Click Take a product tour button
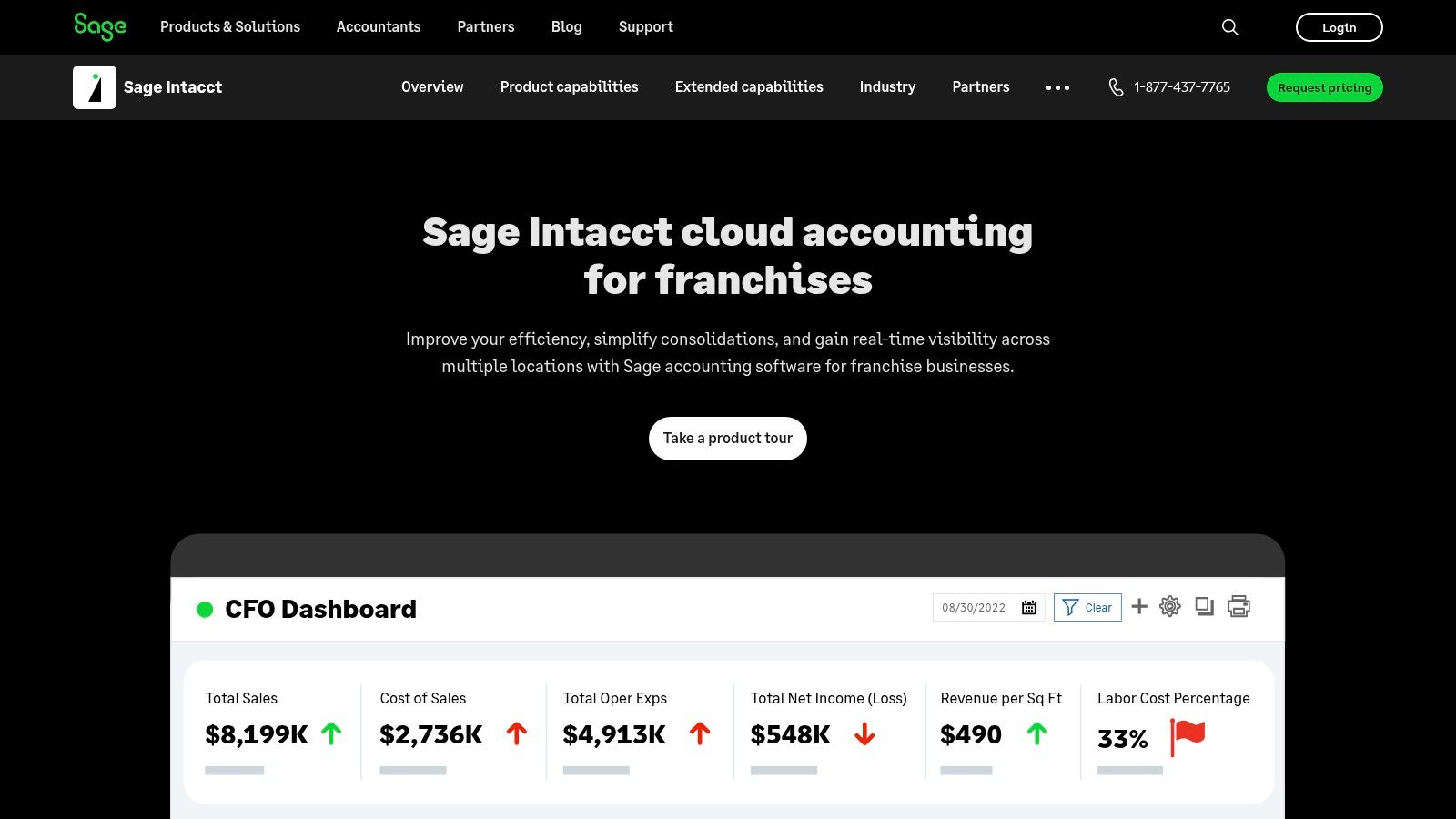Image resolution: width=1456 pixels, height=819 pixels. pyautogui.click(x=728, y=439)
